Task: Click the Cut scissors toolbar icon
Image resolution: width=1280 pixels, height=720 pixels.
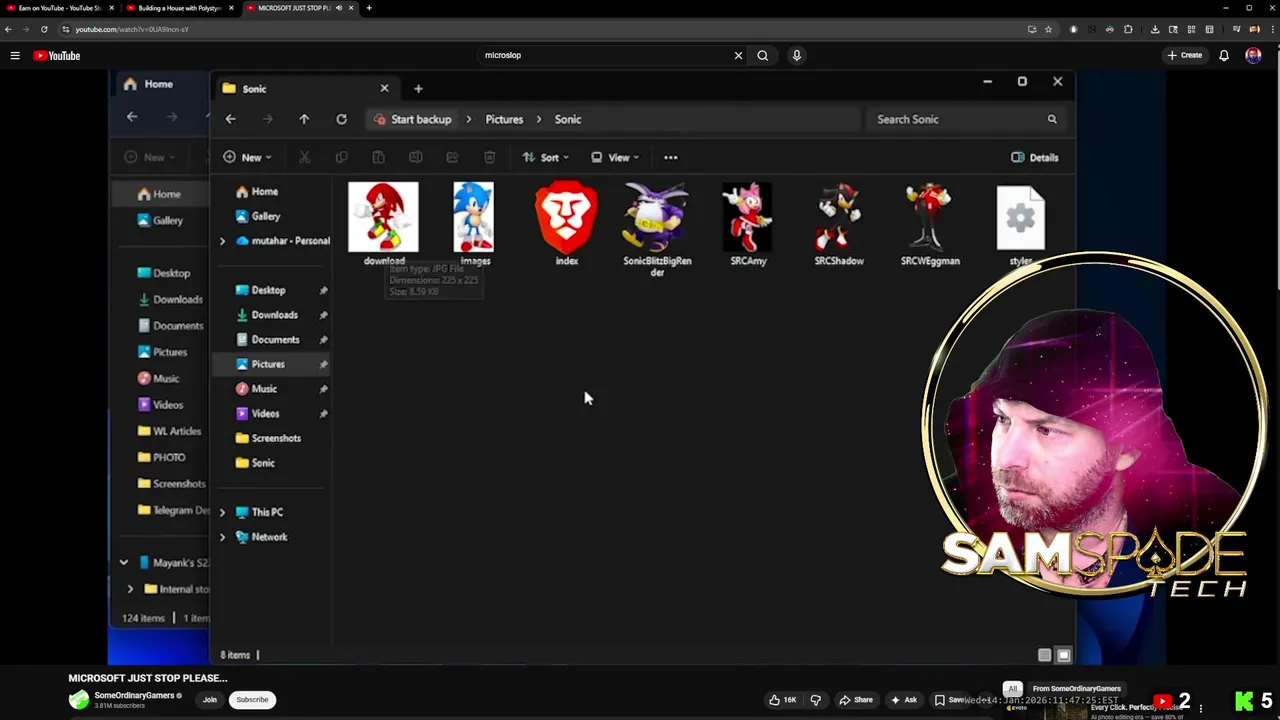Action: (x=305, y=157)
